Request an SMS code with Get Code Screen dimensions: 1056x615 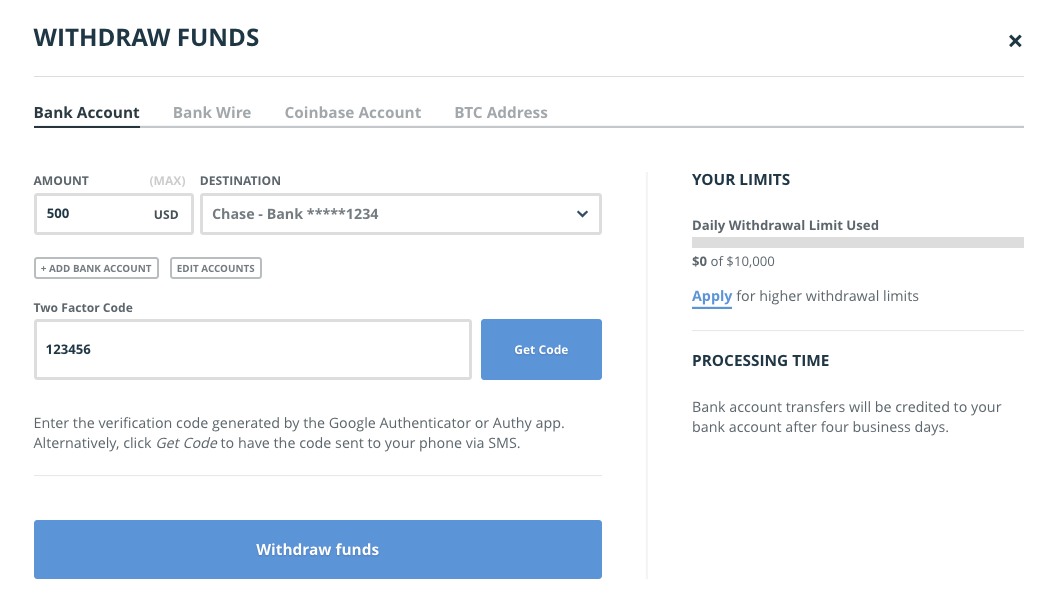click(x=541, y=350)
